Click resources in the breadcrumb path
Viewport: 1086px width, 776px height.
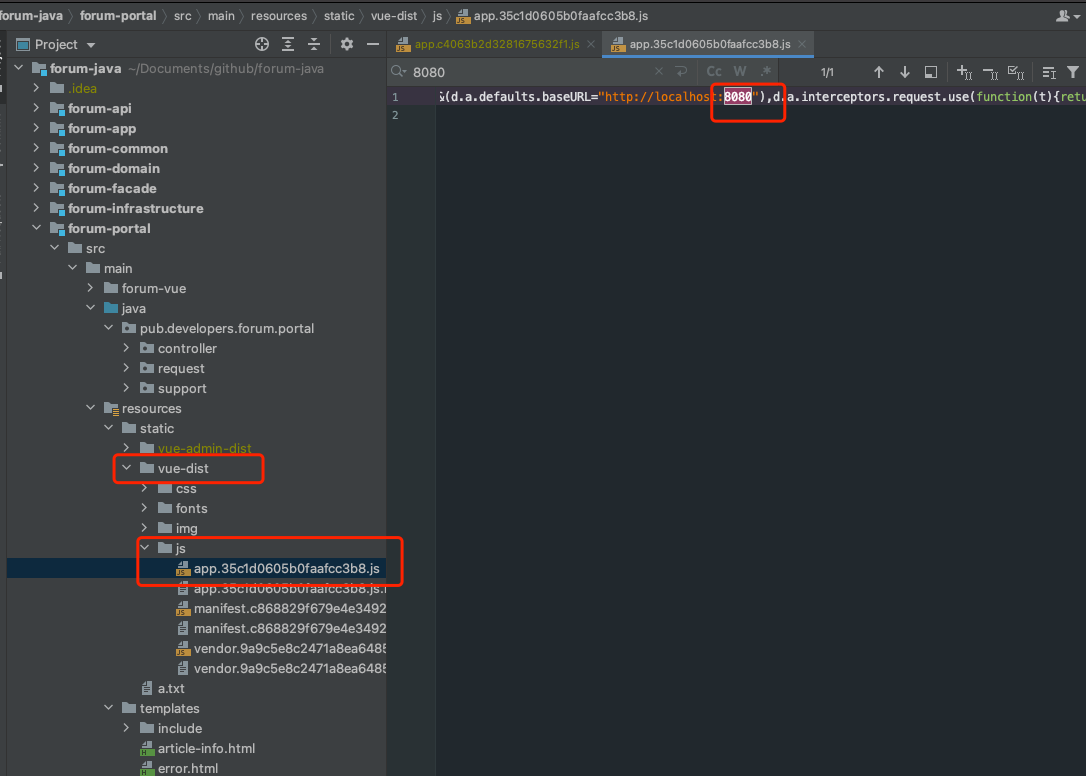278,16
